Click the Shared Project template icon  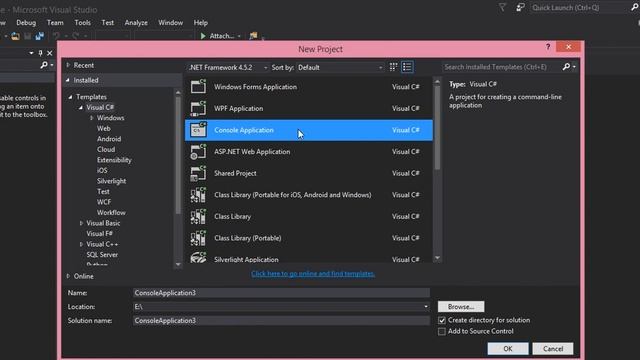(198, 173)
